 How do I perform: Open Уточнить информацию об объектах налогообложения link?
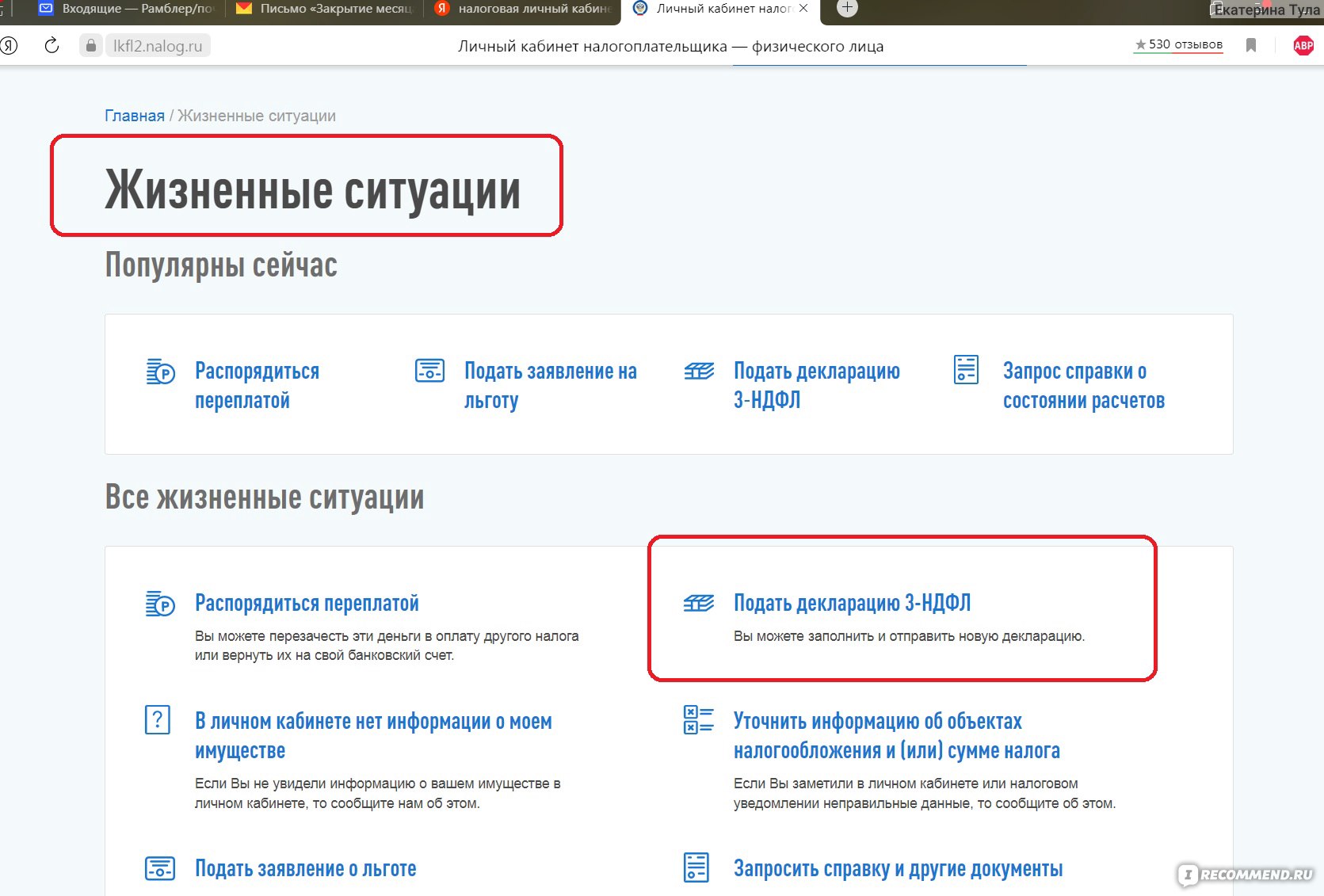pos(896,736)
